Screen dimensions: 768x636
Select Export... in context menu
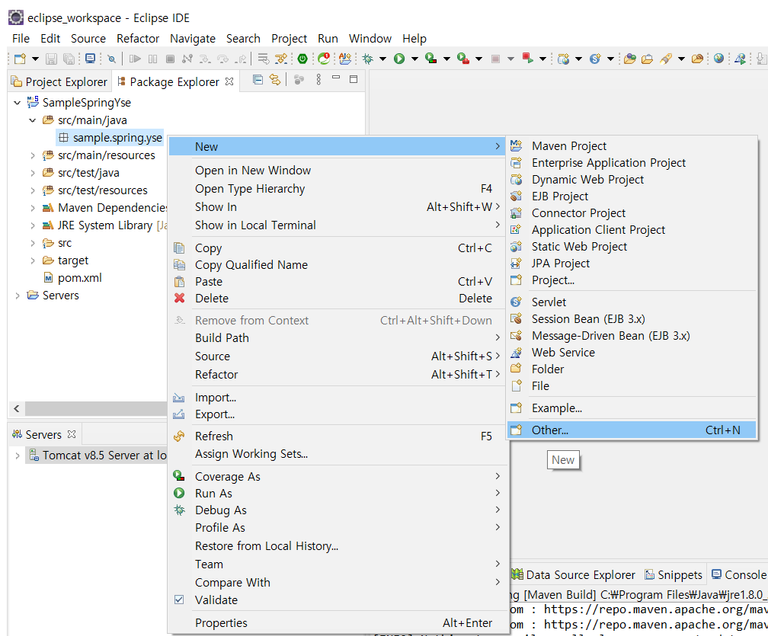coord(338,414)
